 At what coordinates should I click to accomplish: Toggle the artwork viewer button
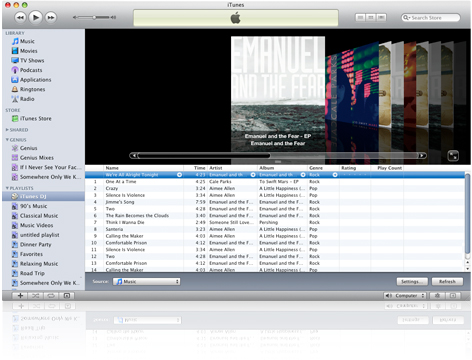67,296
